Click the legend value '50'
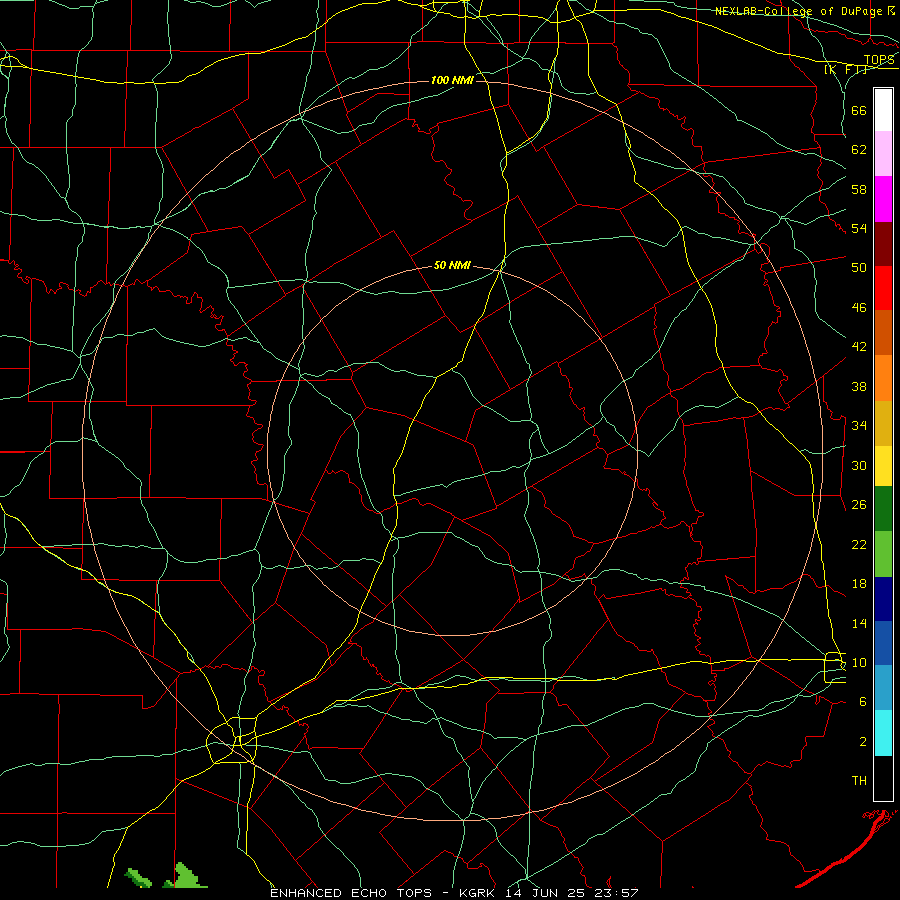 [x=859, y=267]
